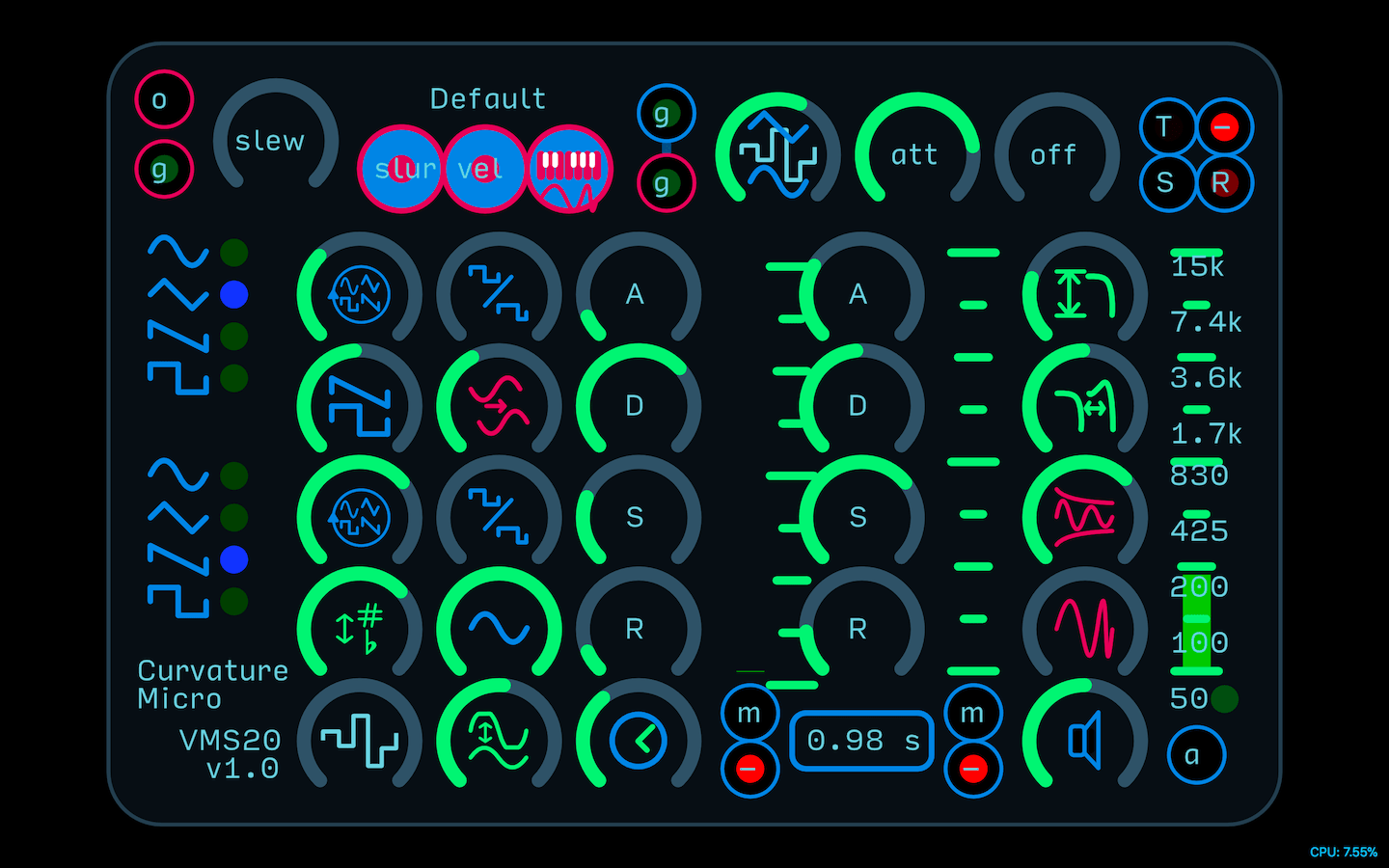This screenshot has width=1389, height=868.
Task: Toggle the vel button
Action: (484, 169)
